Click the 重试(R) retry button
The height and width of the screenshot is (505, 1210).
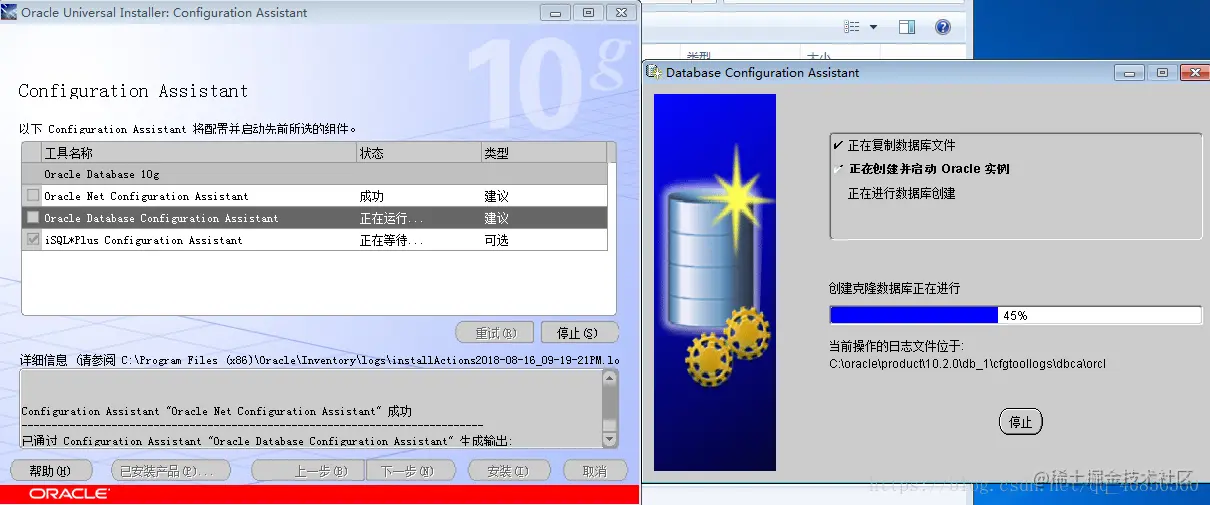point(494,333)
